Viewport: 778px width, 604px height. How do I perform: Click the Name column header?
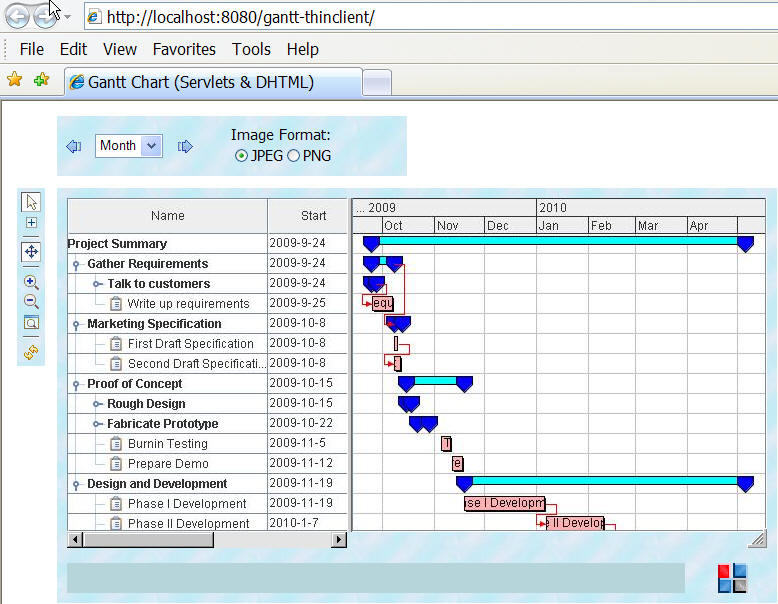(x=167, y=216)
